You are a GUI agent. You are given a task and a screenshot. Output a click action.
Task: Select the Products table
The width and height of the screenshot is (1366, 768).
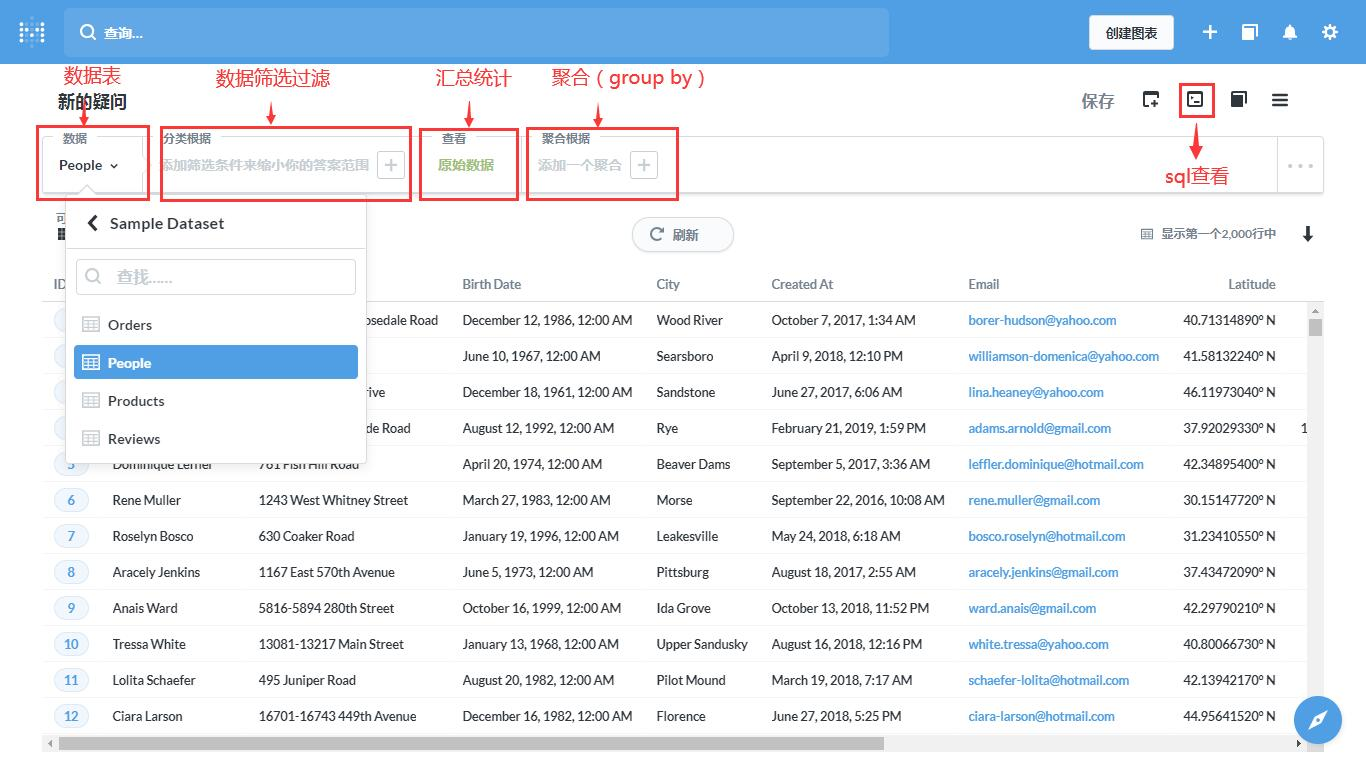click(216, 401)
